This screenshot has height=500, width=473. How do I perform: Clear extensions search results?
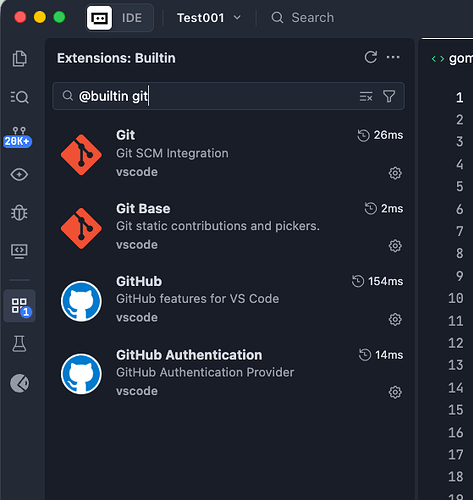click(366, 97)
